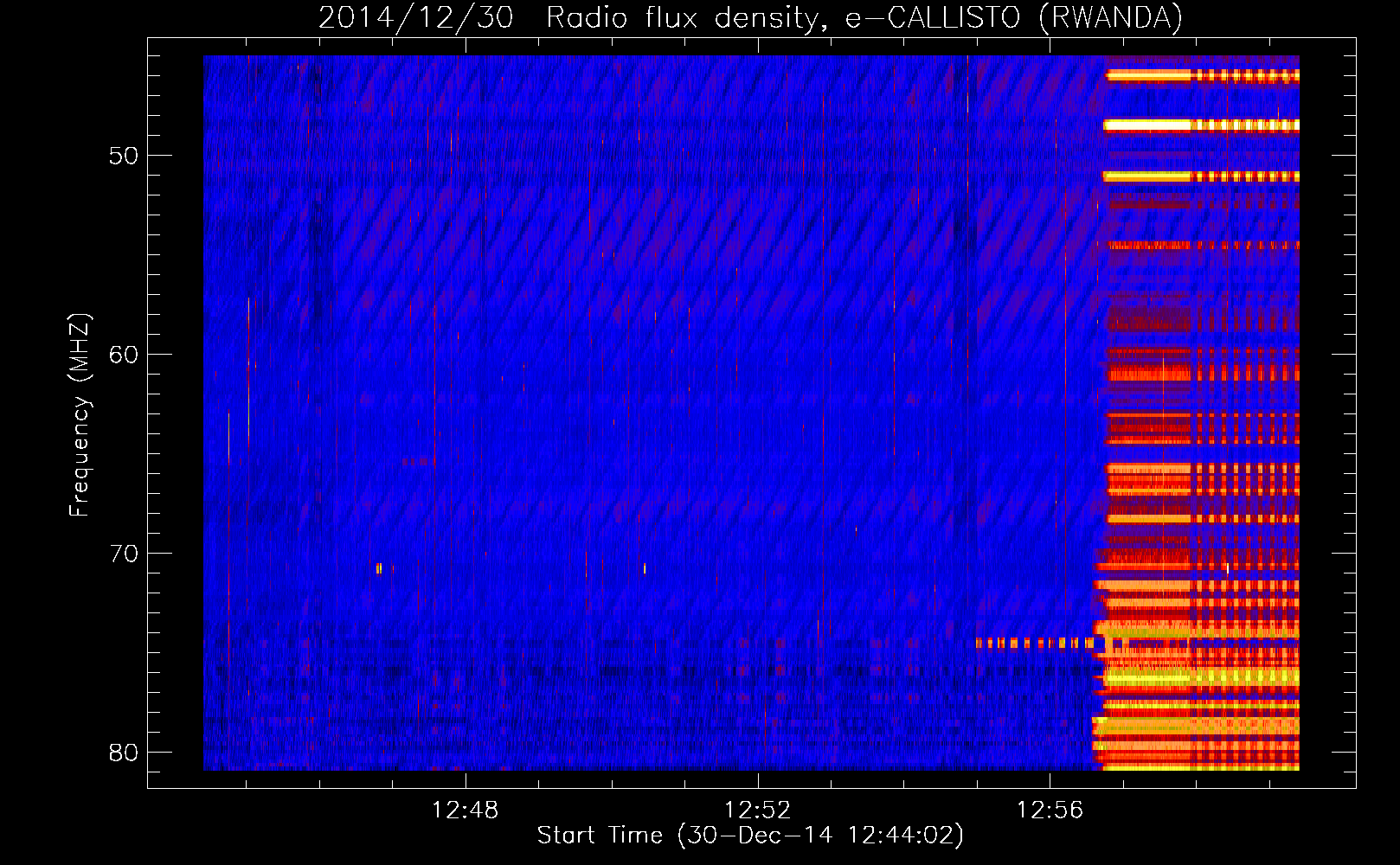Image resolution: width=1400 pixels, height=865 pixels.
Task: Click the plot title 'Radio flux density, e-CALLISTO (RWANDA)'
Action: [864, 17]
